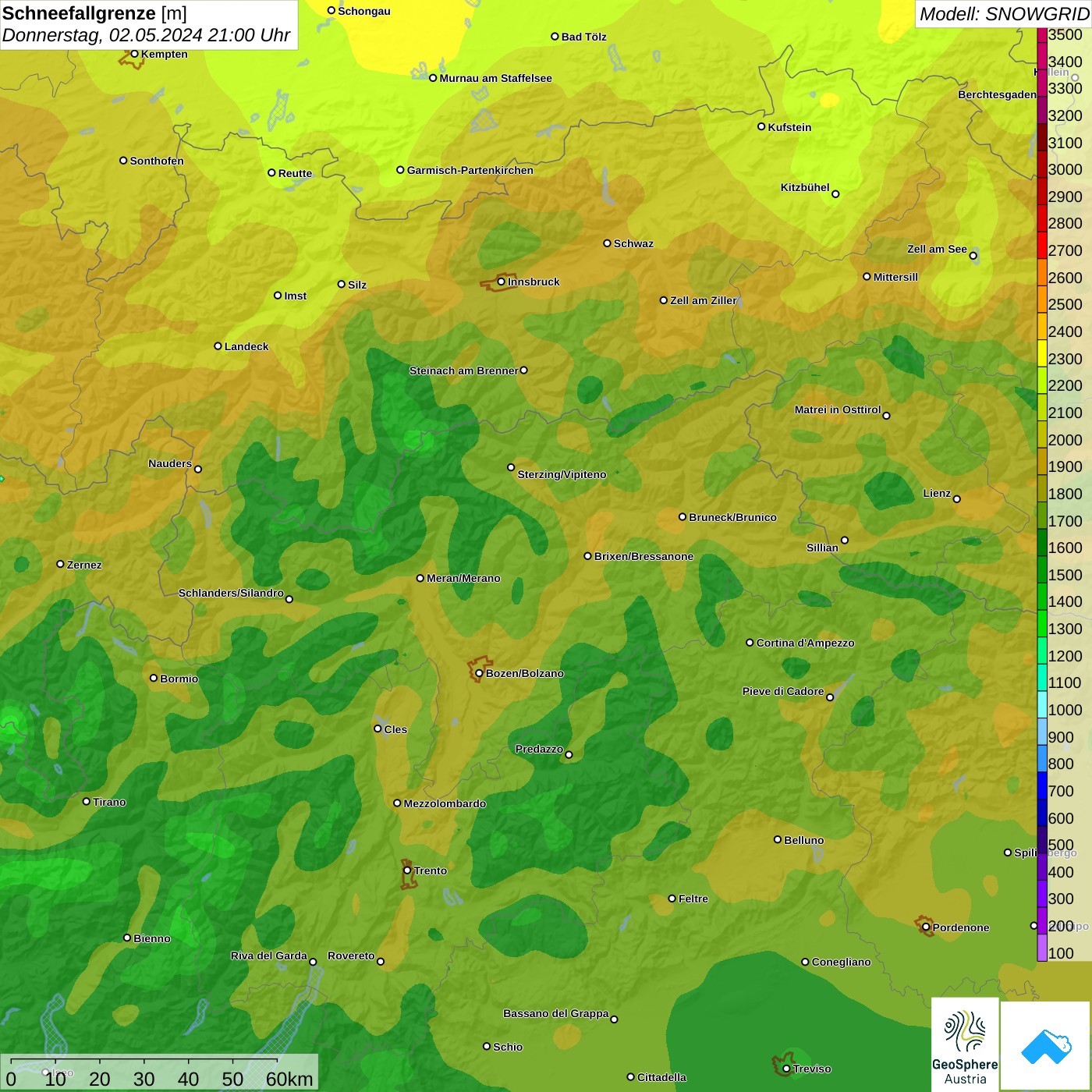Click the Sterzing/Vipiteno label

coord(562,474)
